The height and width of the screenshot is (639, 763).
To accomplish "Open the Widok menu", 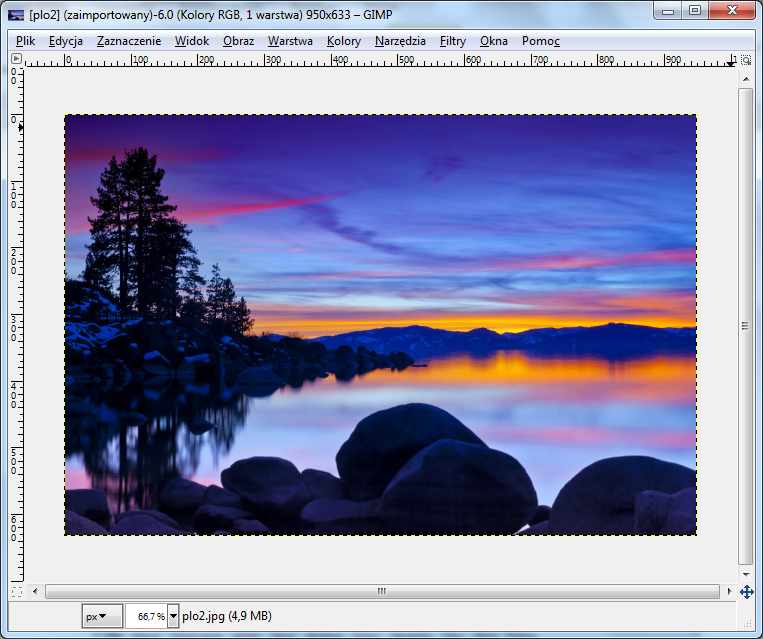I will (192, 41).
